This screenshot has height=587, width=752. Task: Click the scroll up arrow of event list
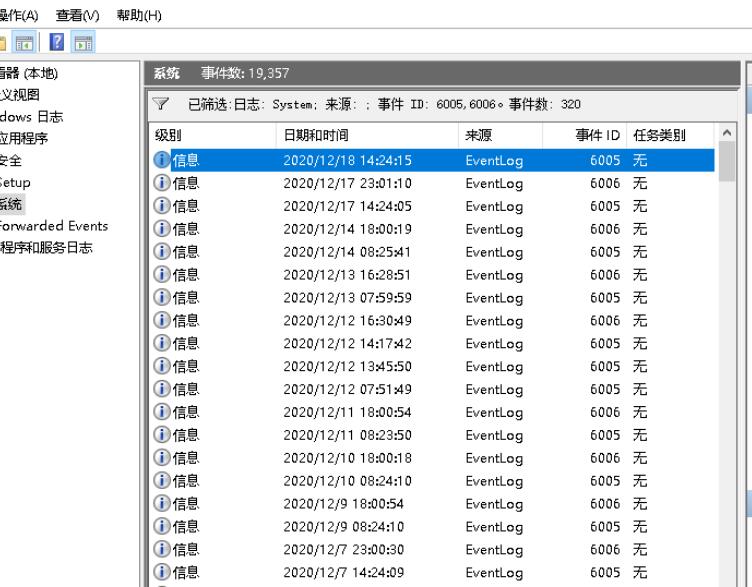click(x=727, y=133)
